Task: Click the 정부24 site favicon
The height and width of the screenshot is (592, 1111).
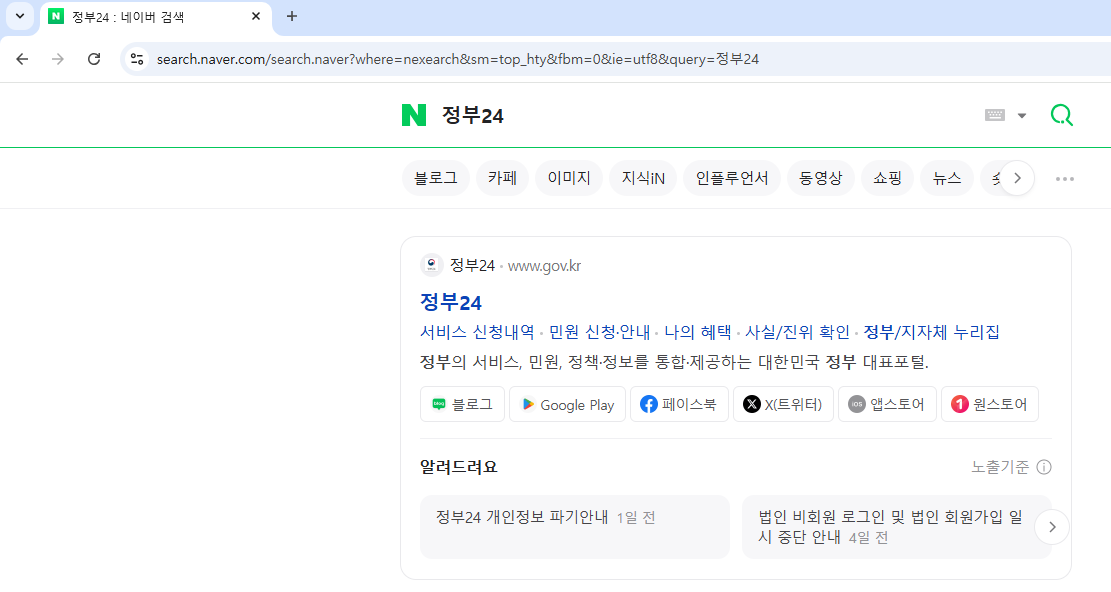Action: [431, 264]
